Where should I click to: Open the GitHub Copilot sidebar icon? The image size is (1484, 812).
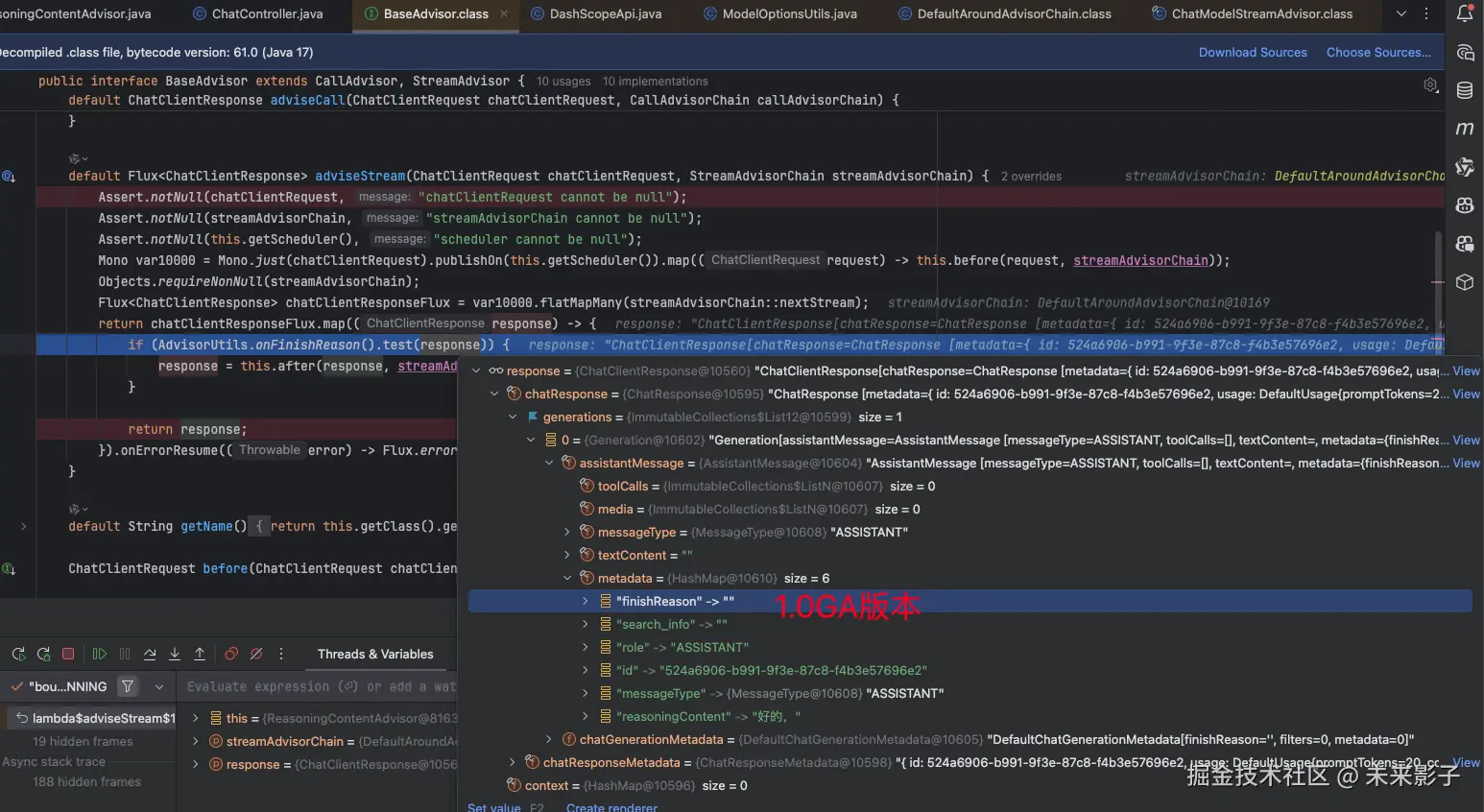[1465, 205]
